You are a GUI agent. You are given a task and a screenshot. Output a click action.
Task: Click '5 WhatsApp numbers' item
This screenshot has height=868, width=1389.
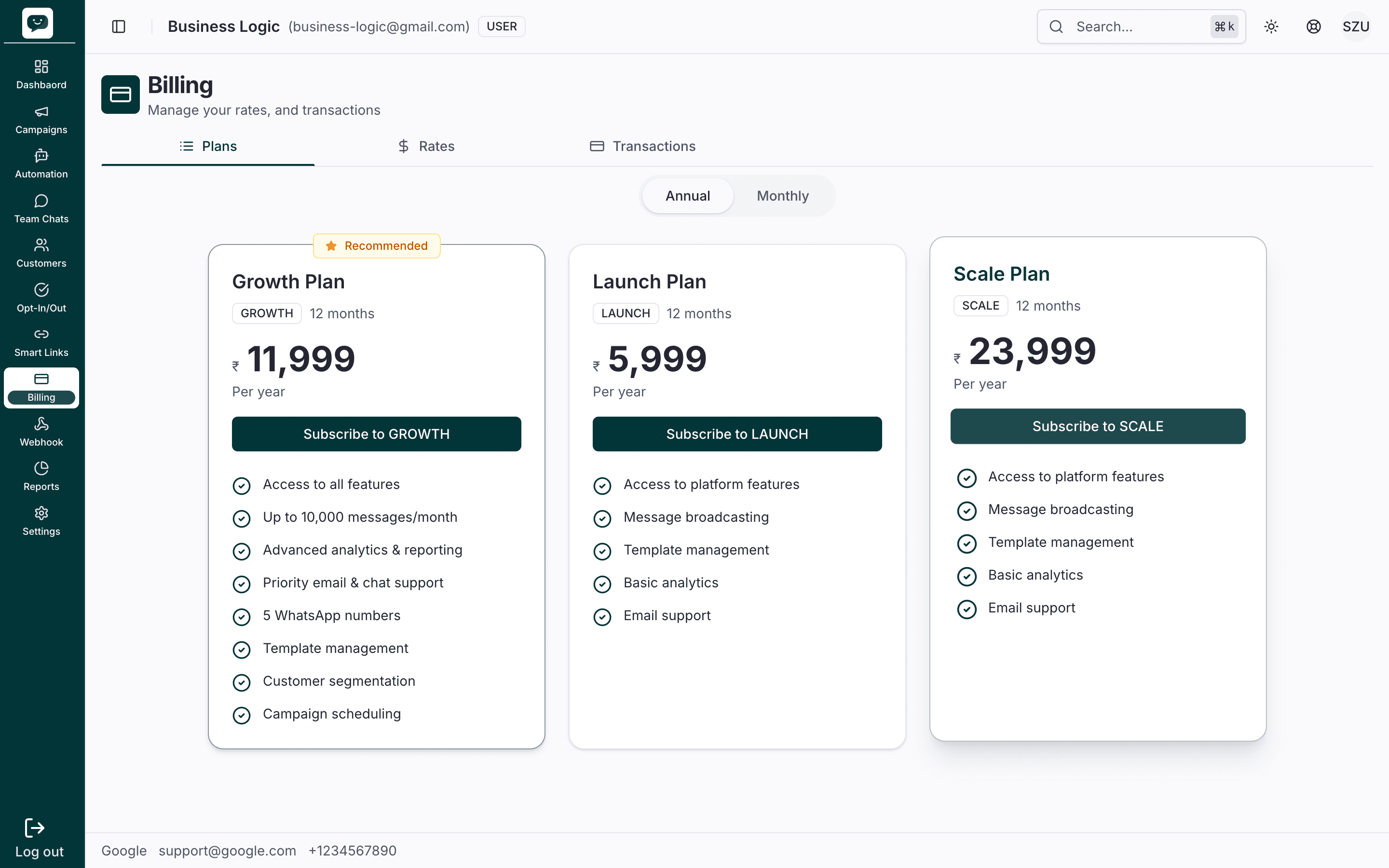[331, 615]
